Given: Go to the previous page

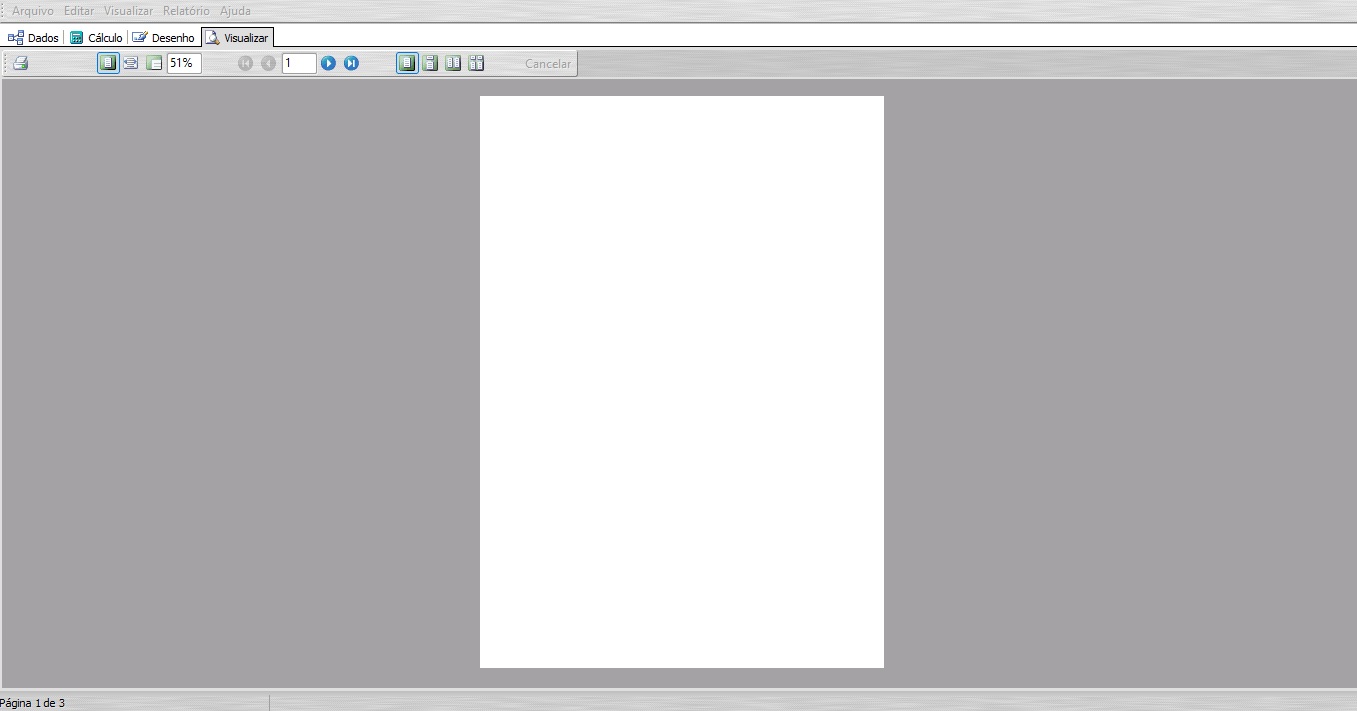Looking at the screenshot, I should point(268,63).
